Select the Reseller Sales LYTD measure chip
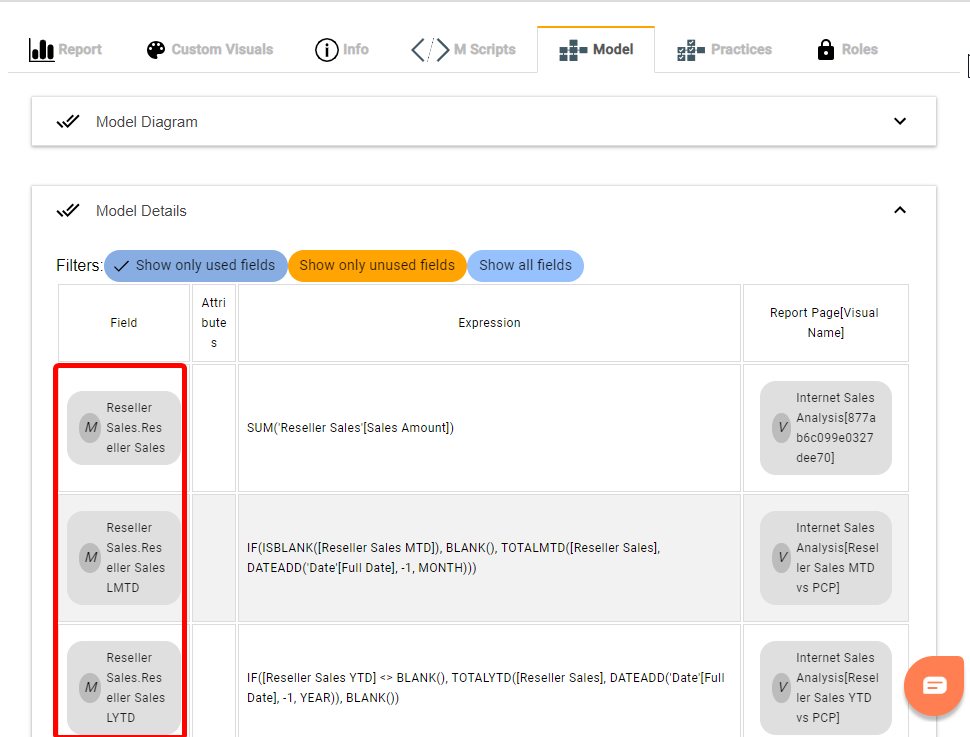Screen dimensions: 970x737 [124, 687]
